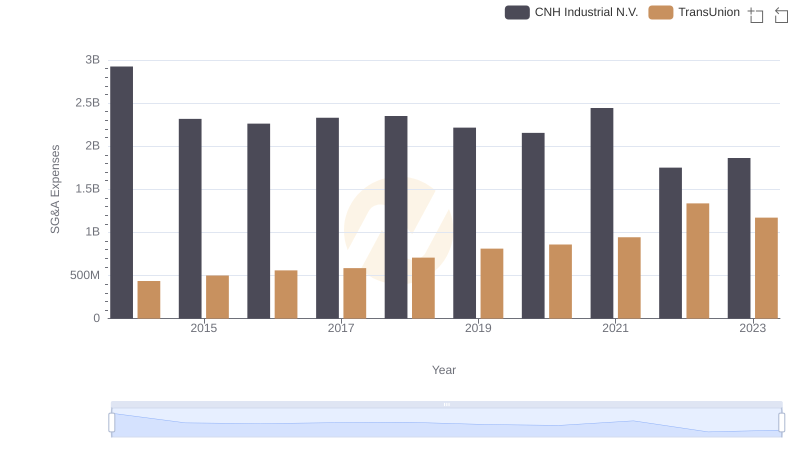Click the CNH Industrial bar for 2021
This screenshot has width=800, height=461.
click(602, 213)
